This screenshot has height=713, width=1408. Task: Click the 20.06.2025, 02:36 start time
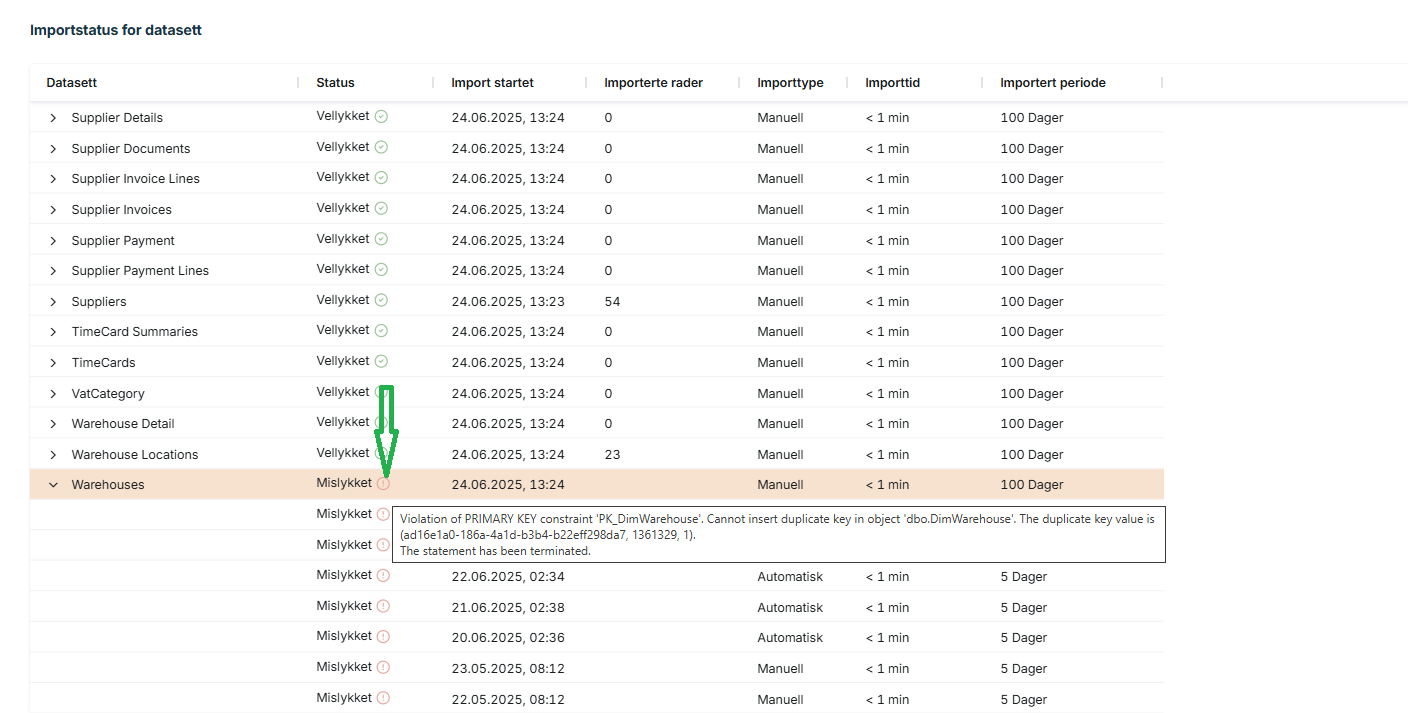508,638
